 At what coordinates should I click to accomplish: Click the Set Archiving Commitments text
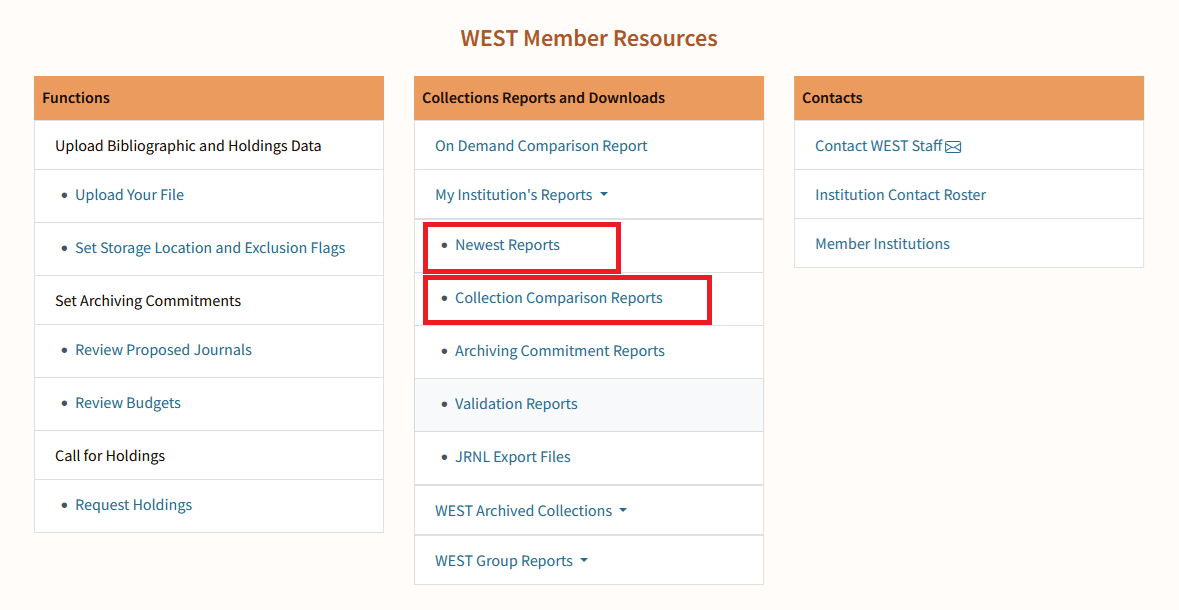coord(148,301)
